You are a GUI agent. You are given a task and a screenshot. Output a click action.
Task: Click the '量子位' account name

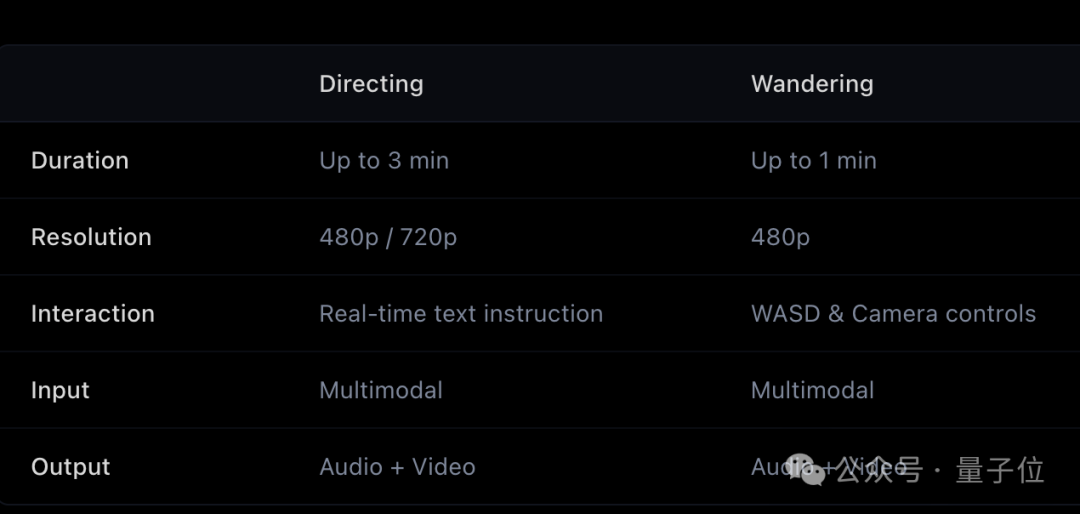[x=1000, y=469]
